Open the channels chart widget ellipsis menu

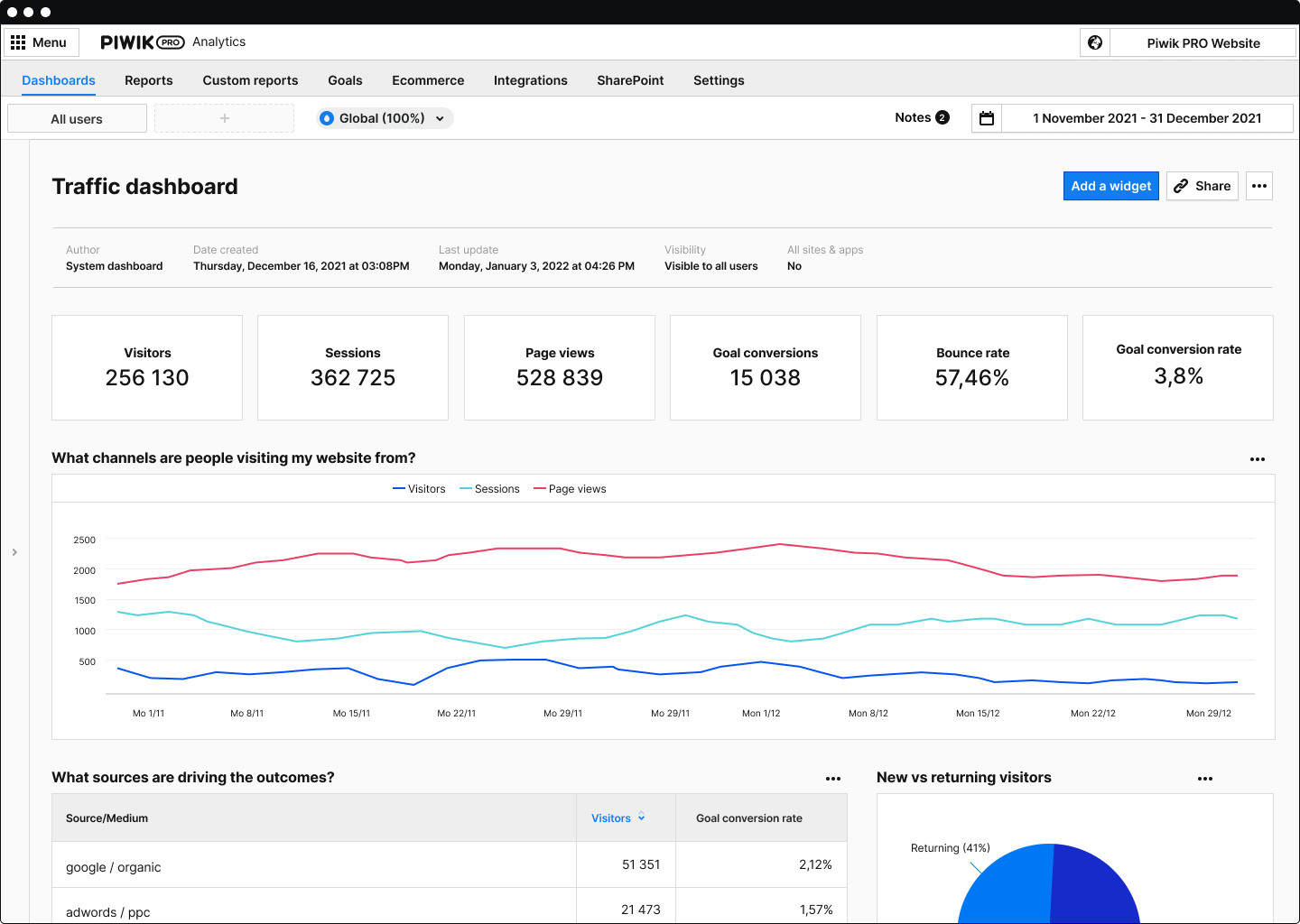[x=1258, y=459]
